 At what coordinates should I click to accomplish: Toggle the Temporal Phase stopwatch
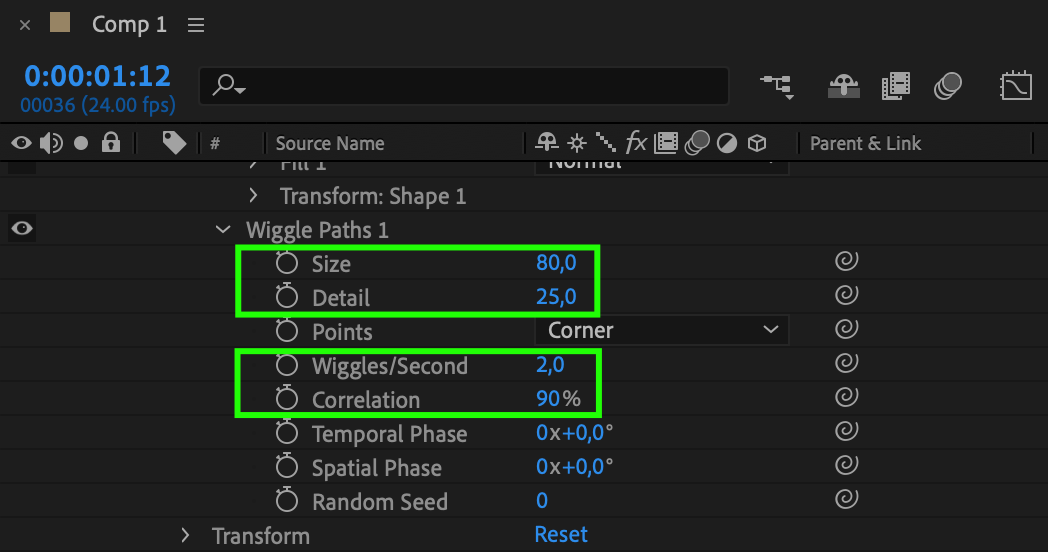tap(288, 433)
